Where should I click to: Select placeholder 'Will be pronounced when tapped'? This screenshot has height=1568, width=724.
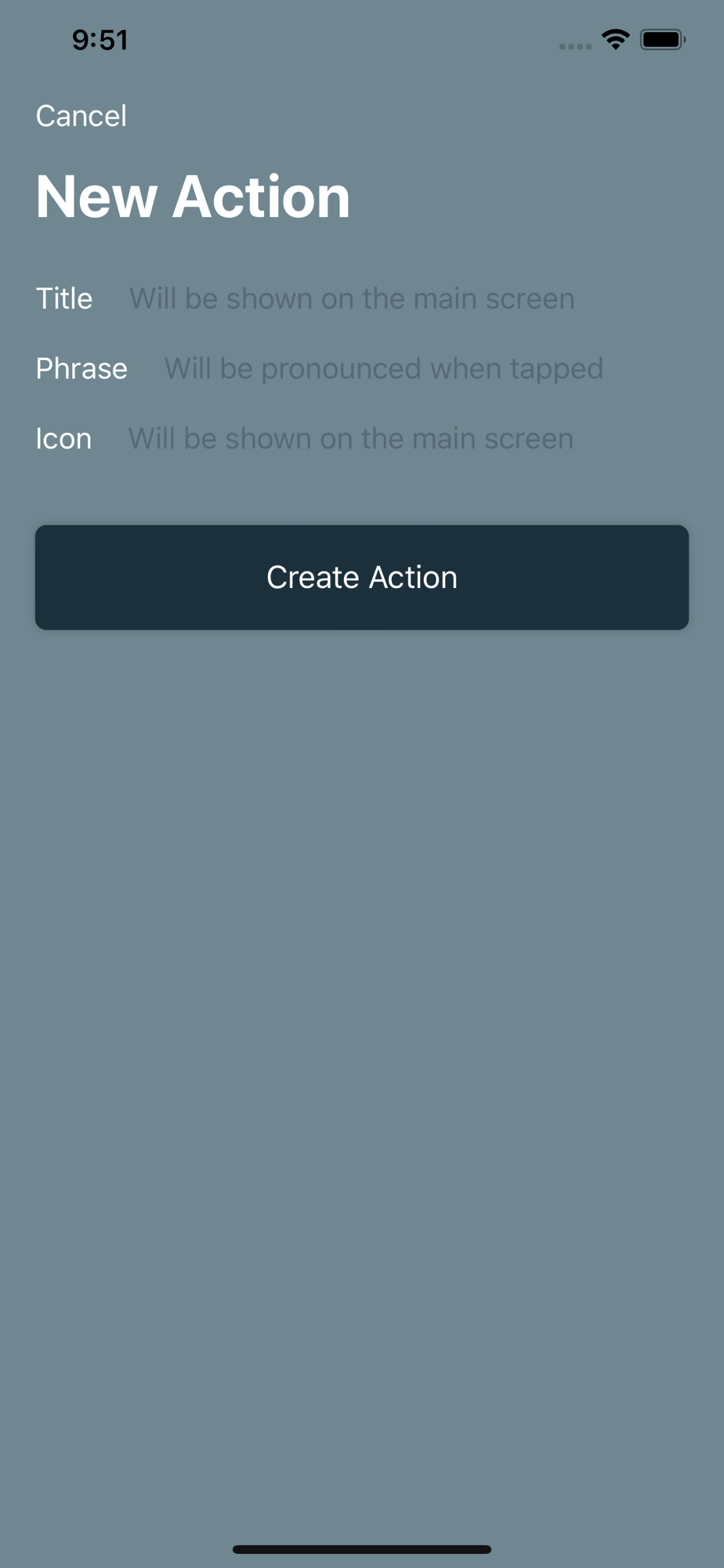[x=384, y=369]
